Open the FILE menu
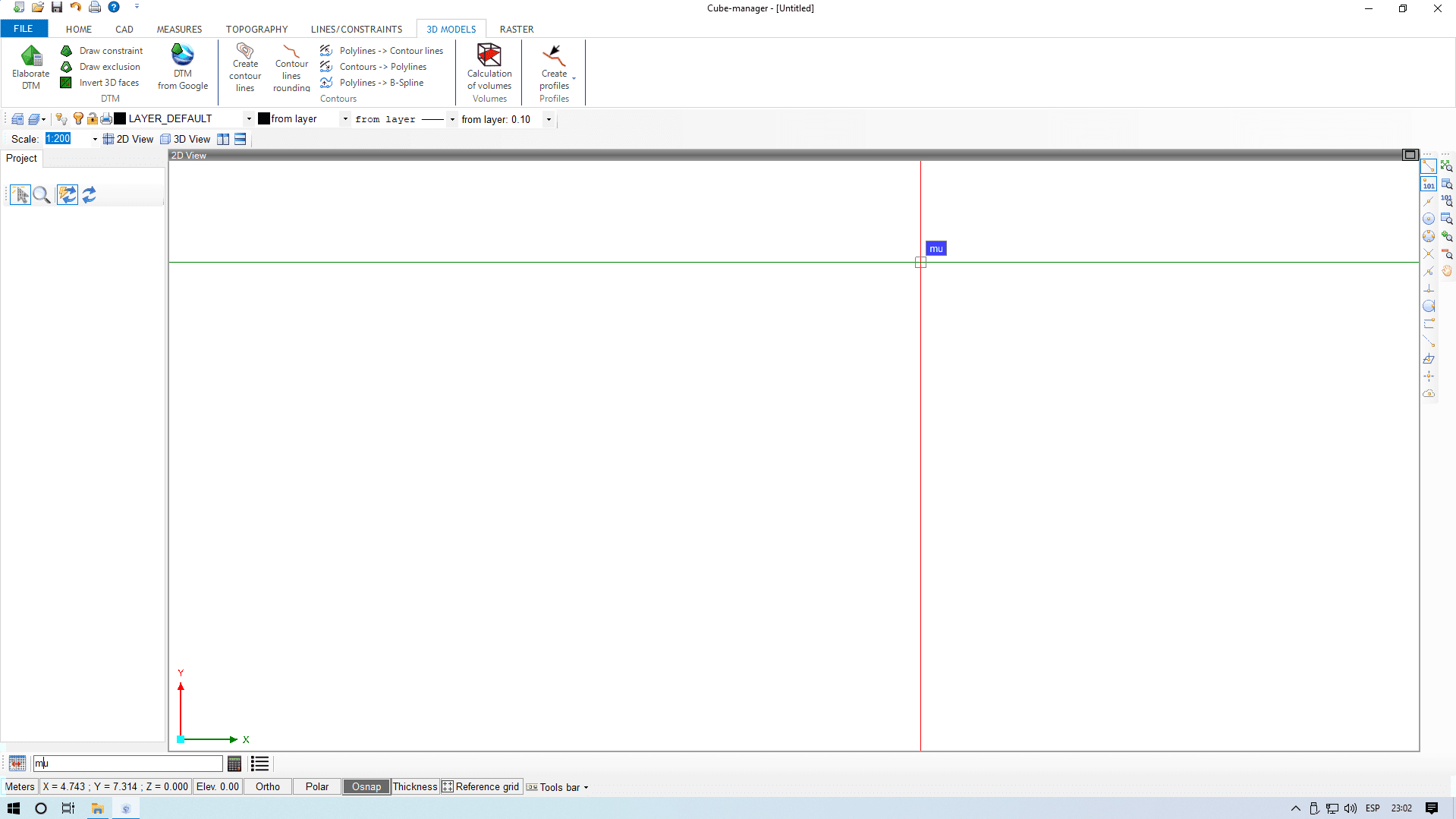 24,29
